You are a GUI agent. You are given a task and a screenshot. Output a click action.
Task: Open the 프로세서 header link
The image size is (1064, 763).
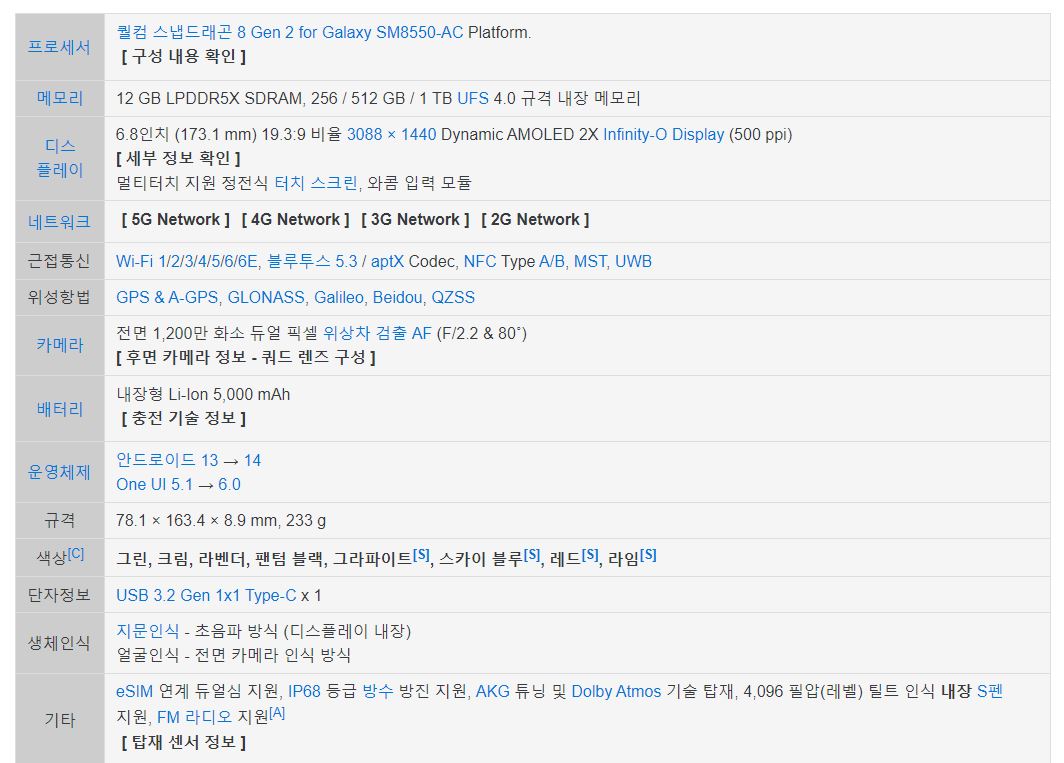pos(59,47)
